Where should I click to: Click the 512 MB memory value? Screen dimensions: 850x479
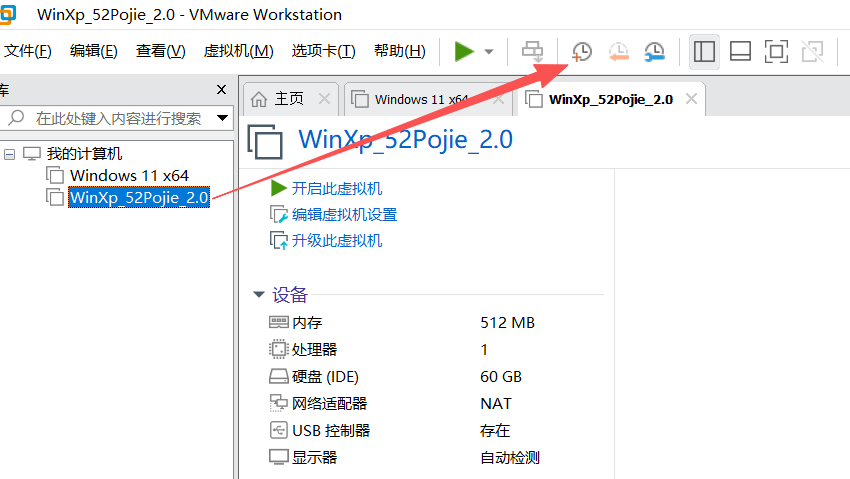tap(507, 322)
